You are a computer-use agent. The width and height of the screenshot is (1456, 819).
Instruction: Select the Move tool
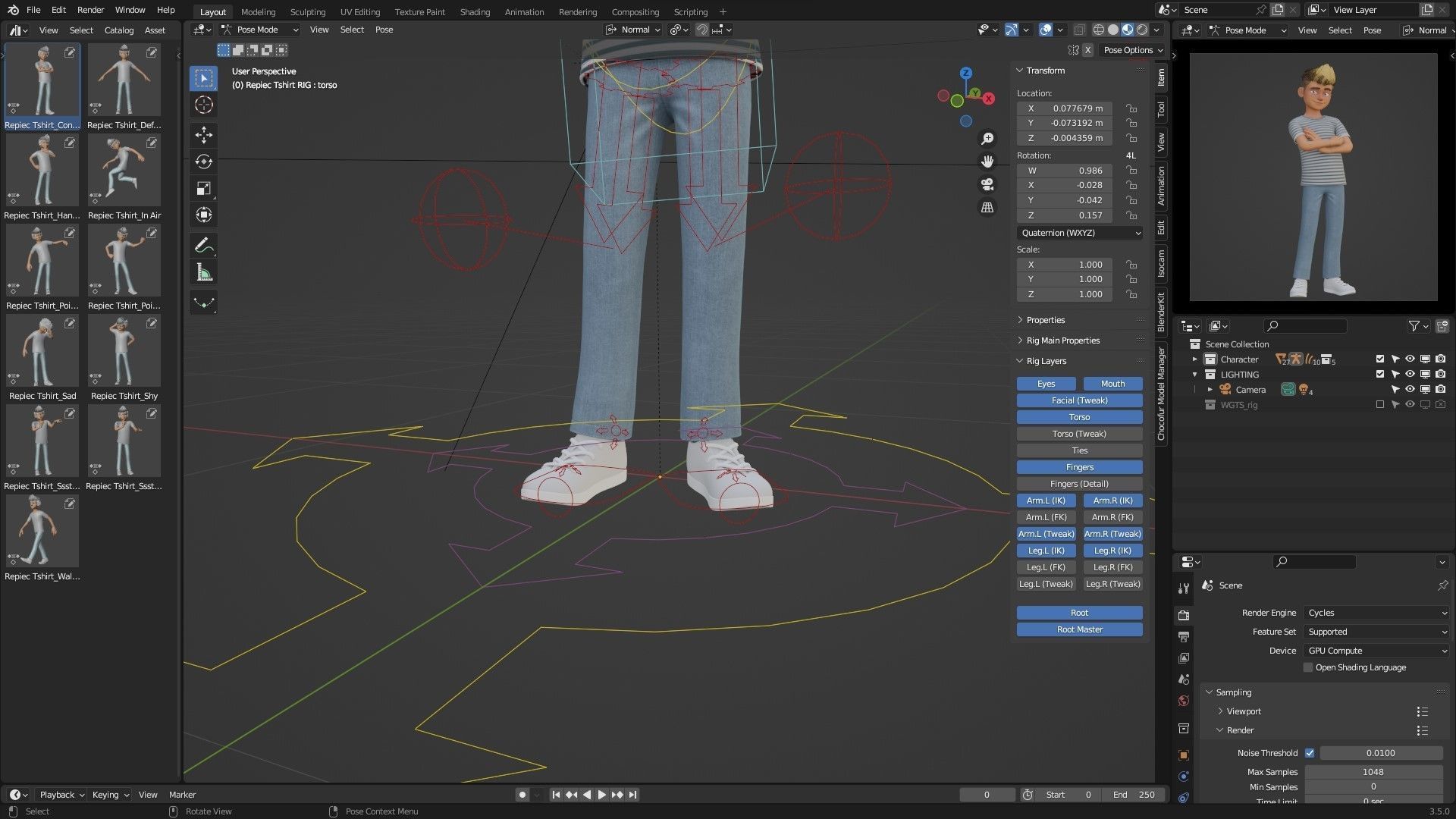pos(203,135)
